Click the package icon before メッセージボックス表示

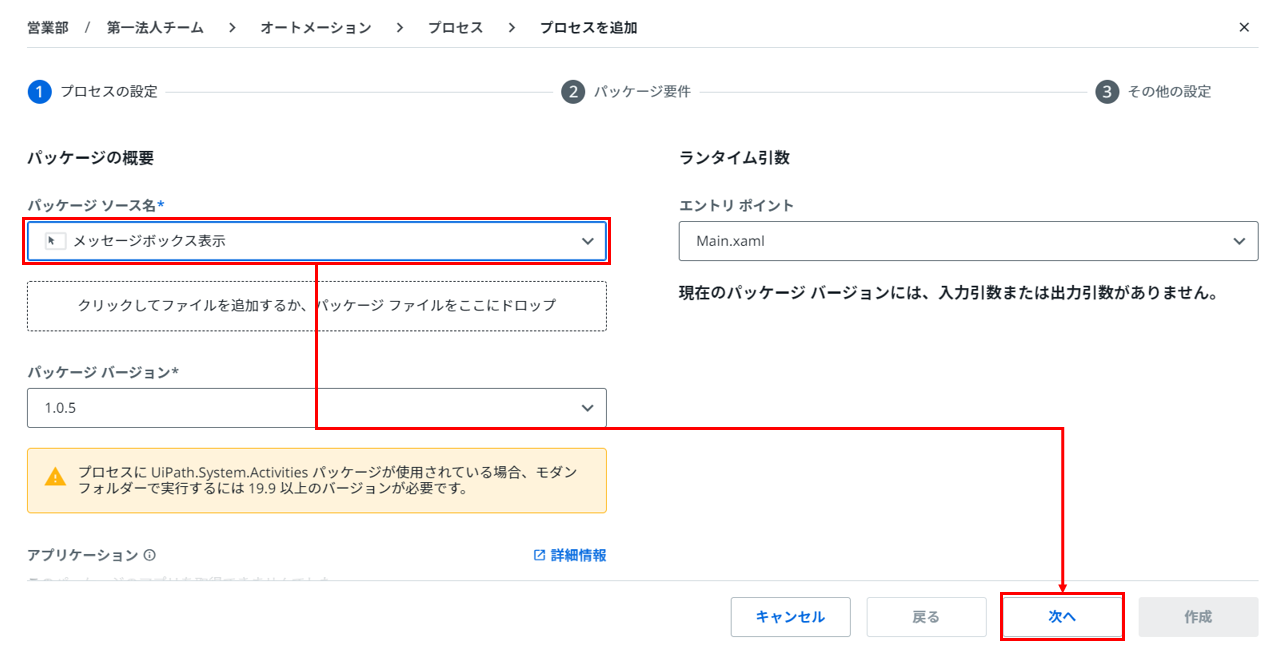coord(56,241)
